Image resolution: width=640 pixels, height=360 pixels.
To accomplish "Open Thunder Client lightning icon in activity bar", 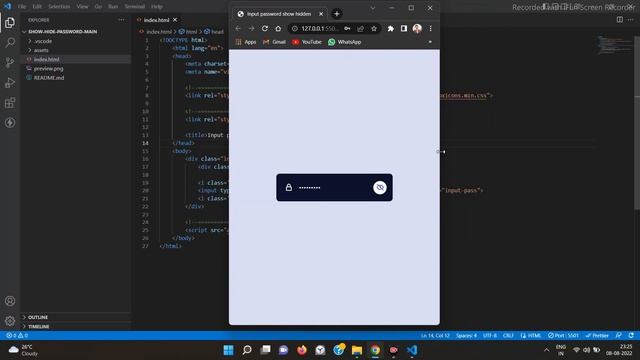I will click(10, 122).
